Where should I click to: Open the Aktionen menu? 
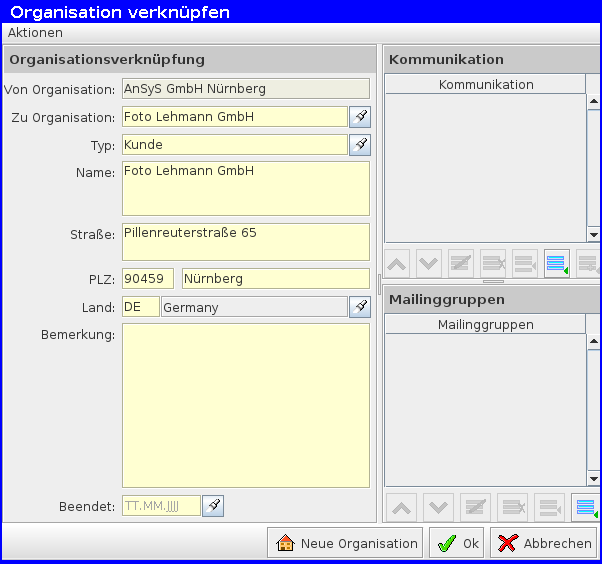click(x=35, y=33)
